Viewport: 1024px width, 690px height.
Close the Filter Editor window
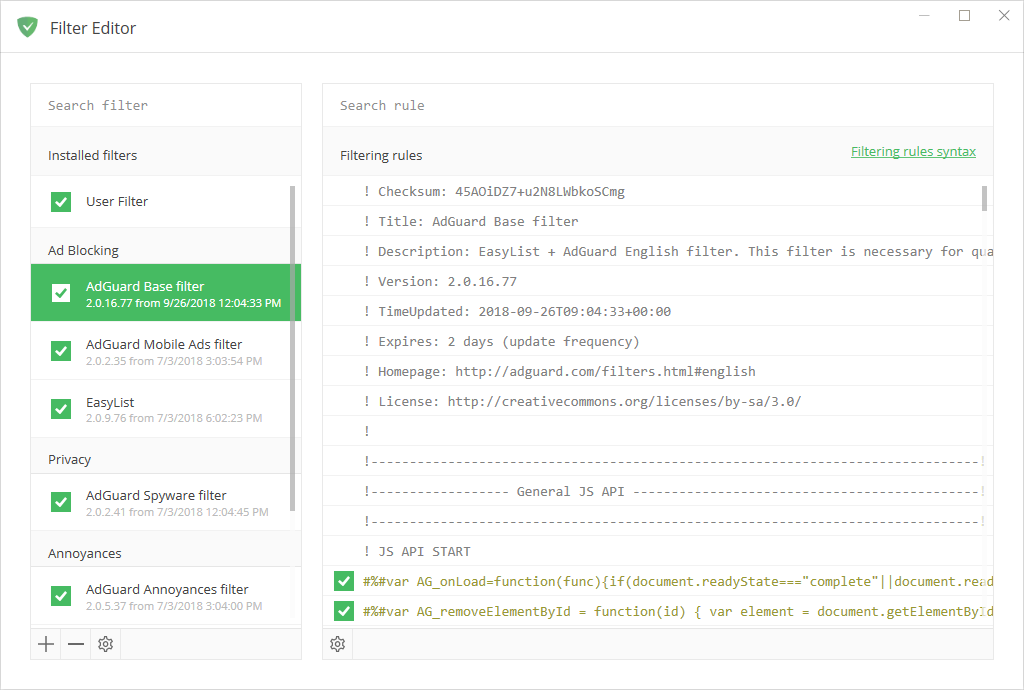tap(1004, 15)
